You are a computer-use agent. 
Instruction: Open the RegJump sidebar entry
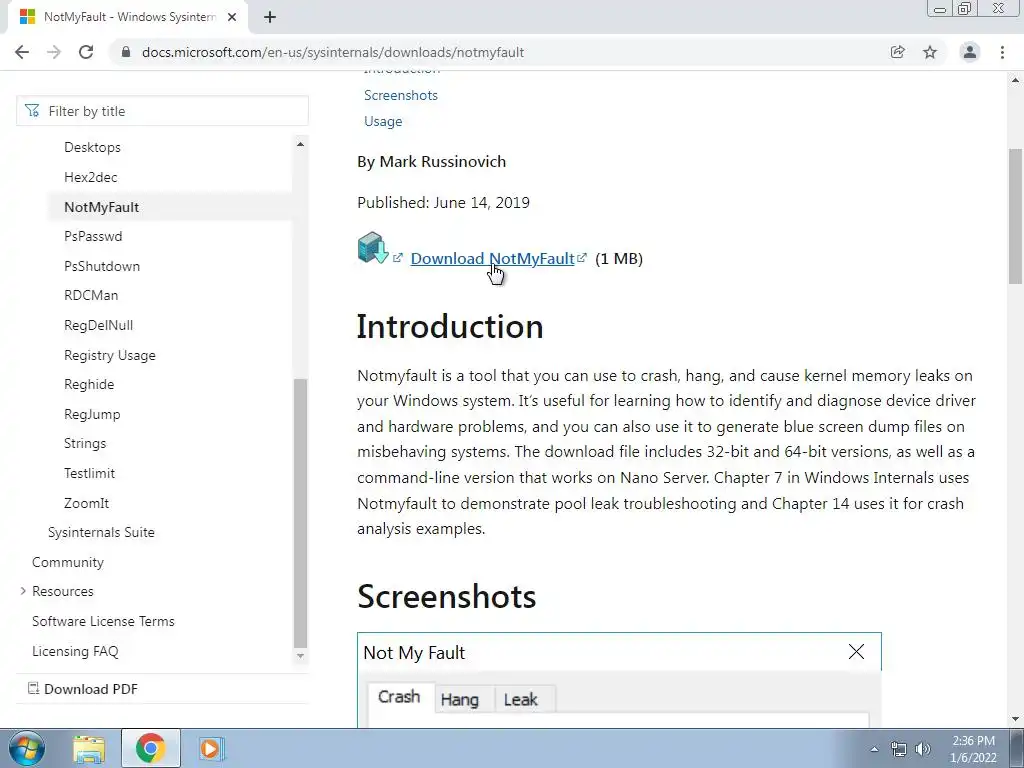(x=92, y=414)
